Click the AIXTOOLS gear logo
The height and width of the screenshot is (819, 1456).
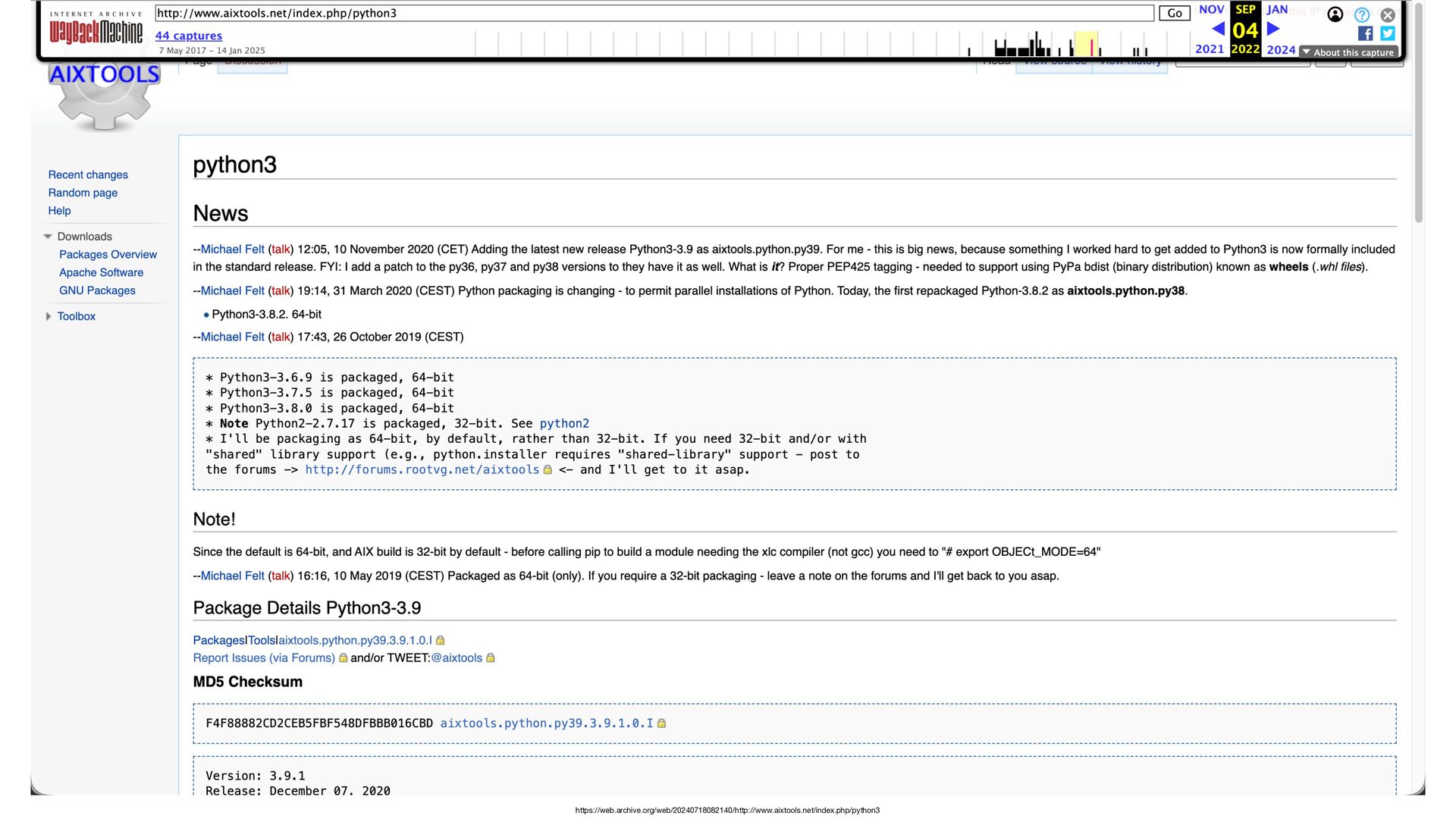(105, 96)
